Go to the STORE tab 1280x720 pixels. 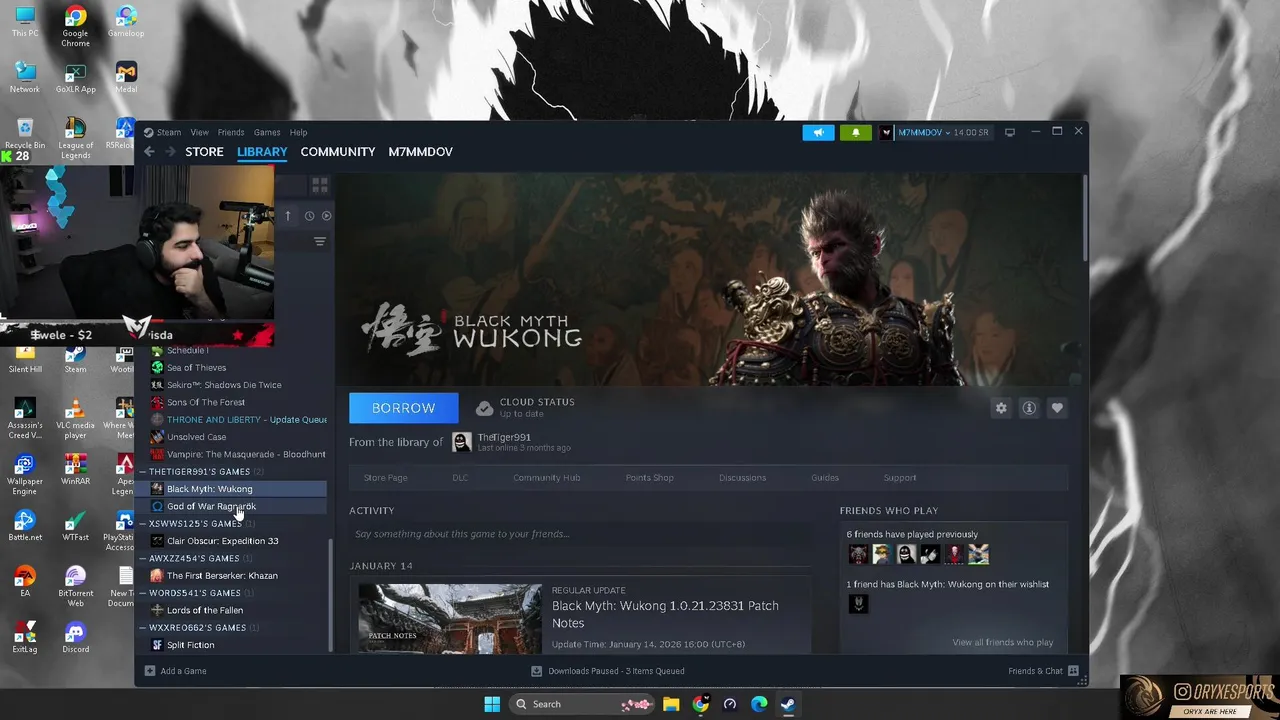[204, 152]
